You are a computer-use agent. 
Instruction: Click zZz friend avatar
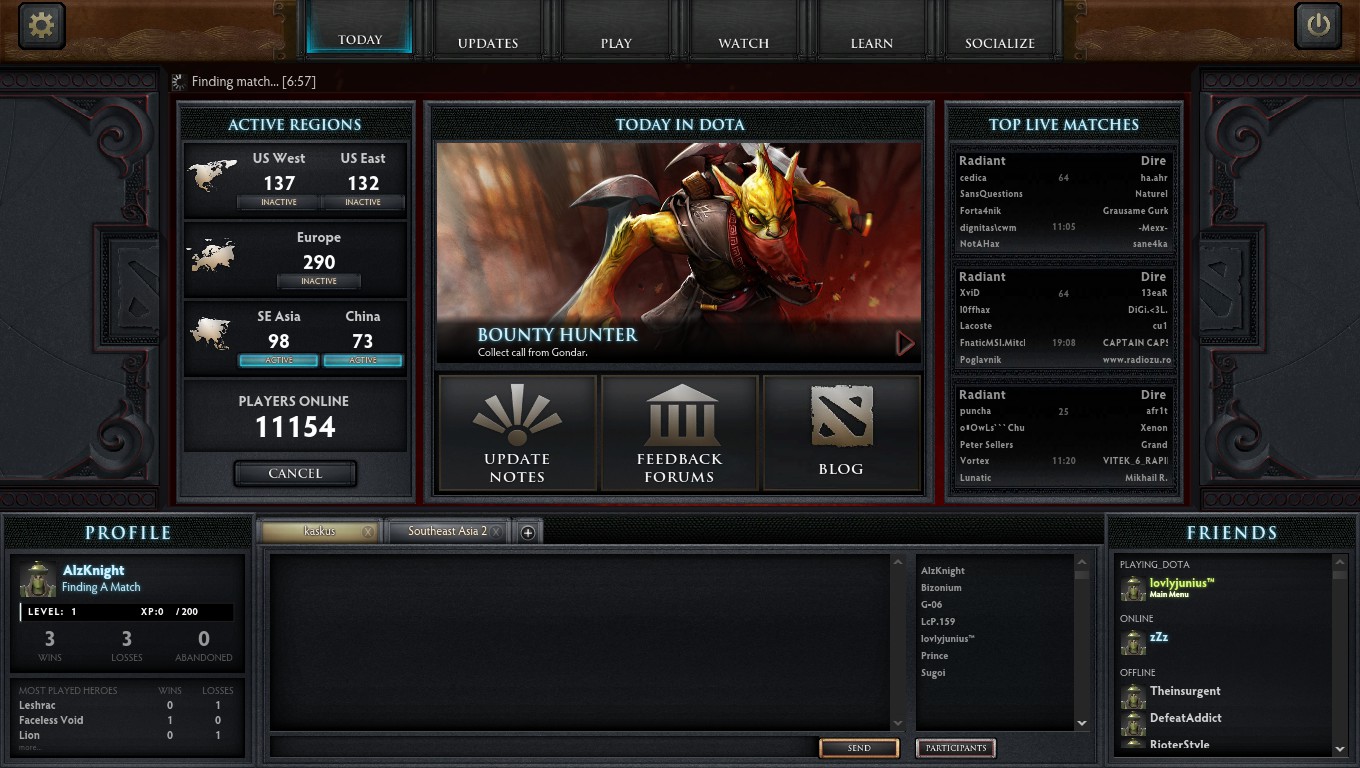pos(1132,642)
